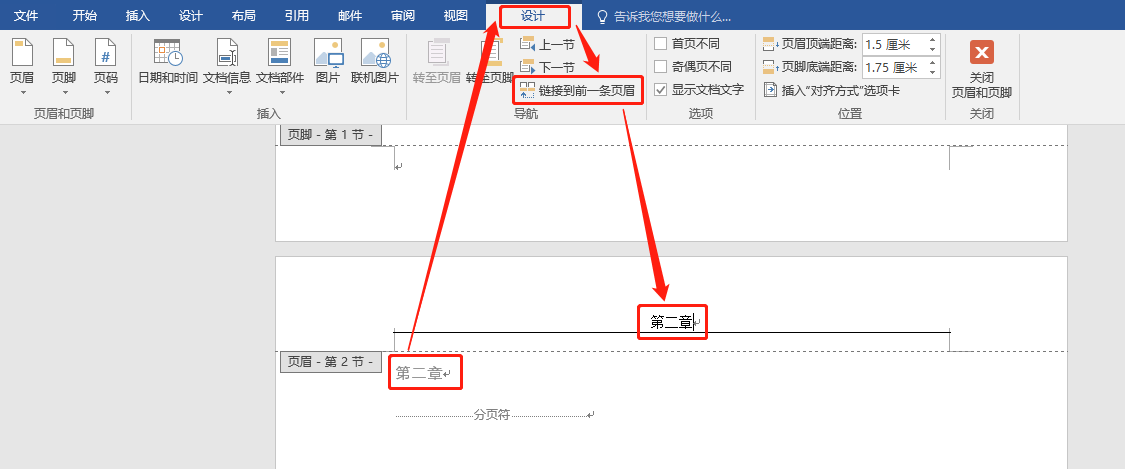
Task: Click the 页脚底端距离 icon
Action: tap(769, 67)
